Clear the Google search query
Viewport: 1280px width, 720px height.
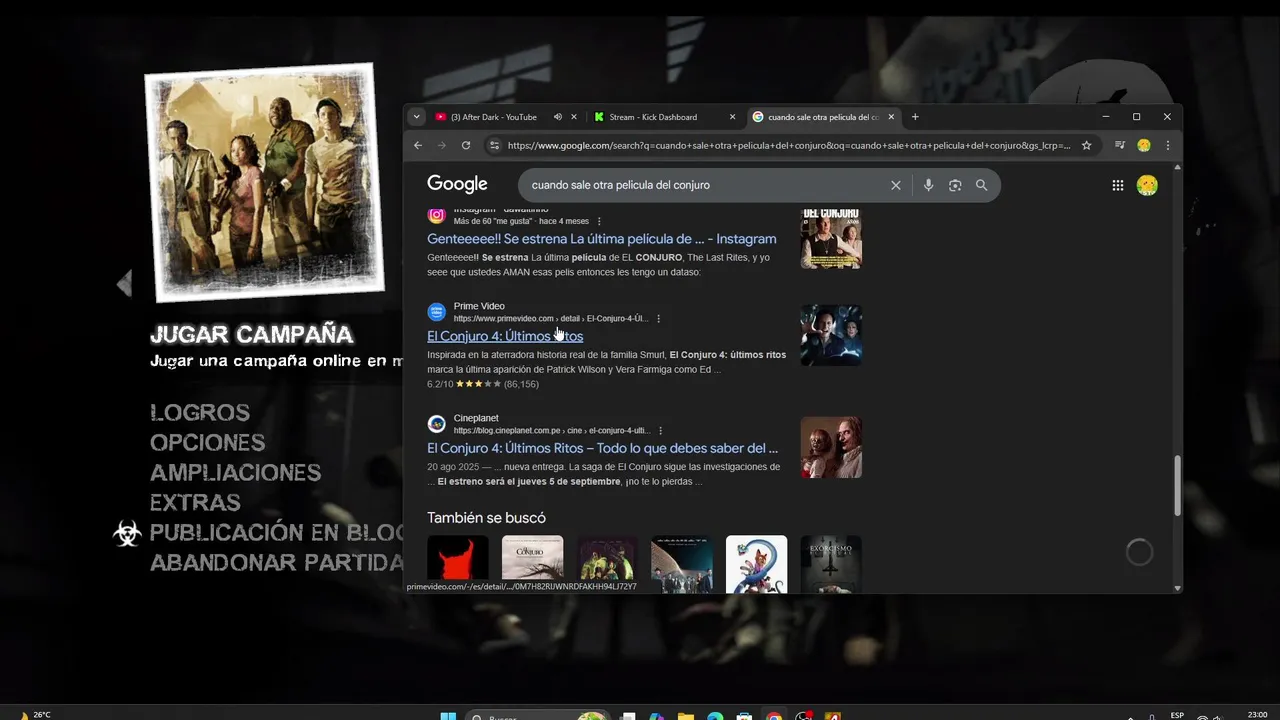click(x=896, y=185)
